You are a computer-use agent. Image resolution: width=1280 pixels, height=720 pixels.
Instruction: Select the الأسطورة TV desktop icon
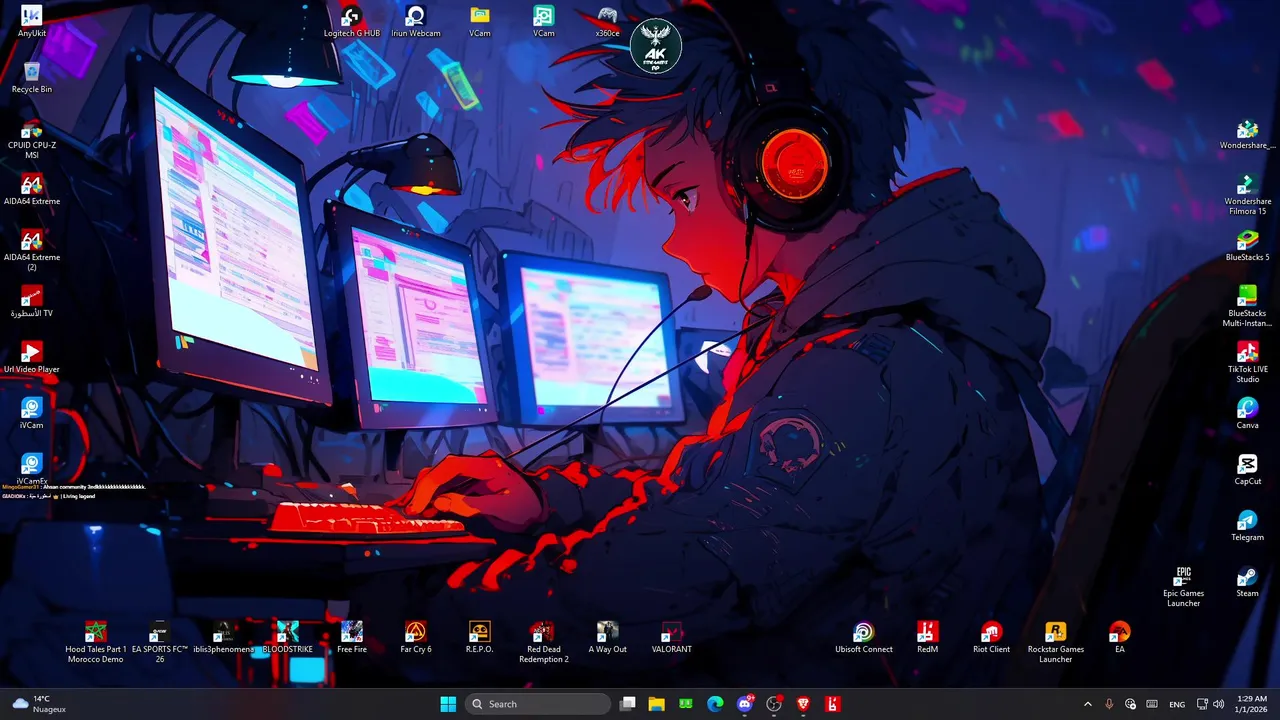pyautogui.click(x=32, y=301)
